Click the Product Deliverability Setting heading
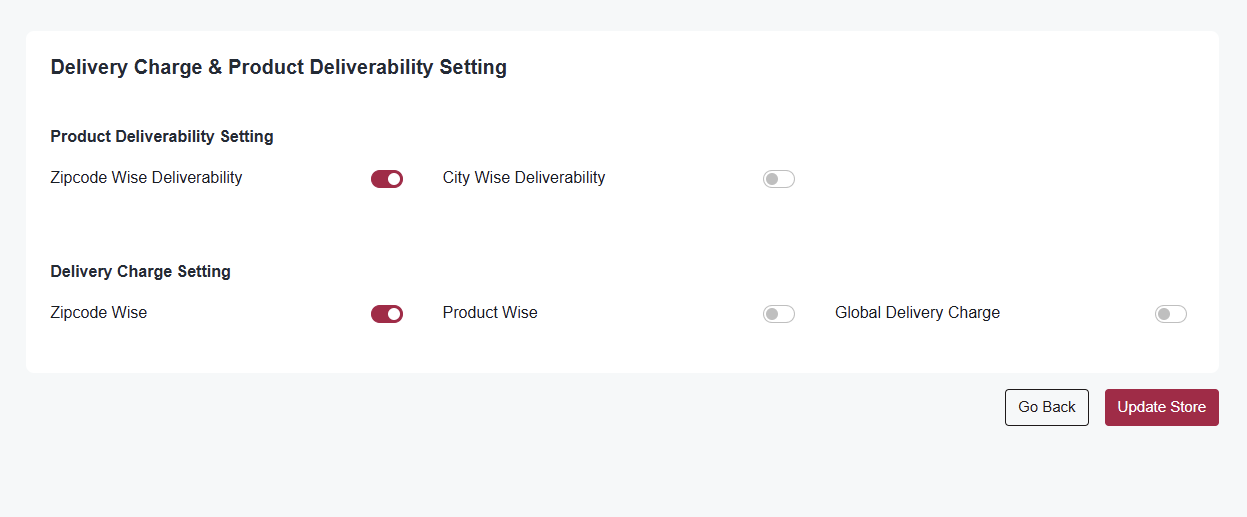 162,136
